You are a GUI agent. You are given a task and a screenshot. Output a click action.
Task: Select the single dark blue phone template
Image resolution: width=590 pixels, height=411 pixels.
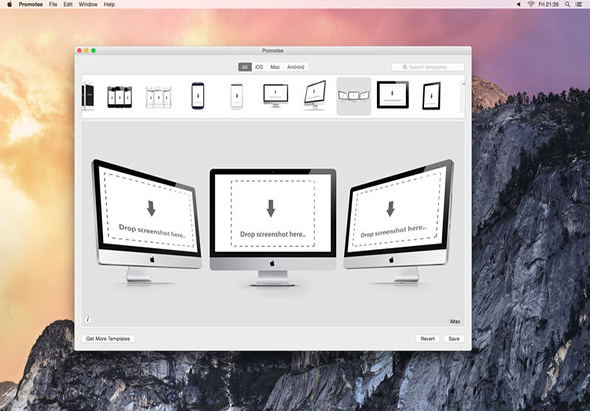[198, 96]
